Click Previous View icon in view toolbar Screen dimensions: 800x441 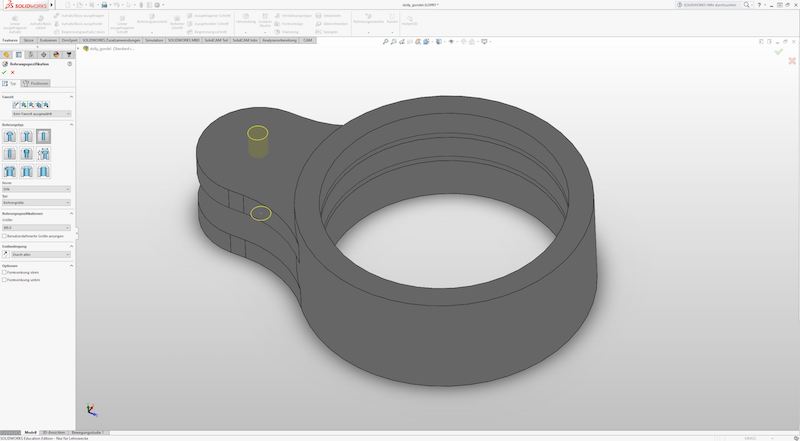point(402,41)
